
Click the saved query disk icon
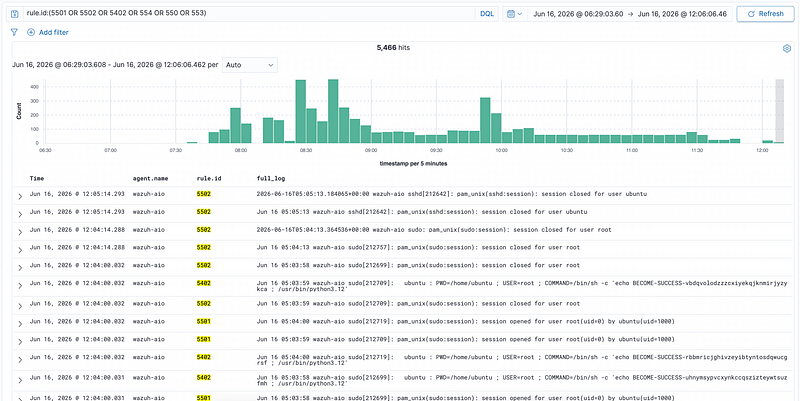(15, 14)
